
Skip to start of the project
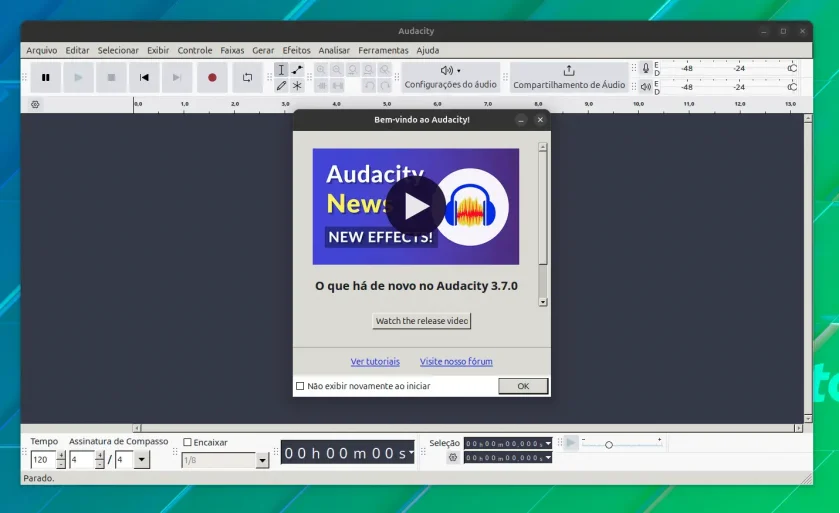(x=144, y=78)
